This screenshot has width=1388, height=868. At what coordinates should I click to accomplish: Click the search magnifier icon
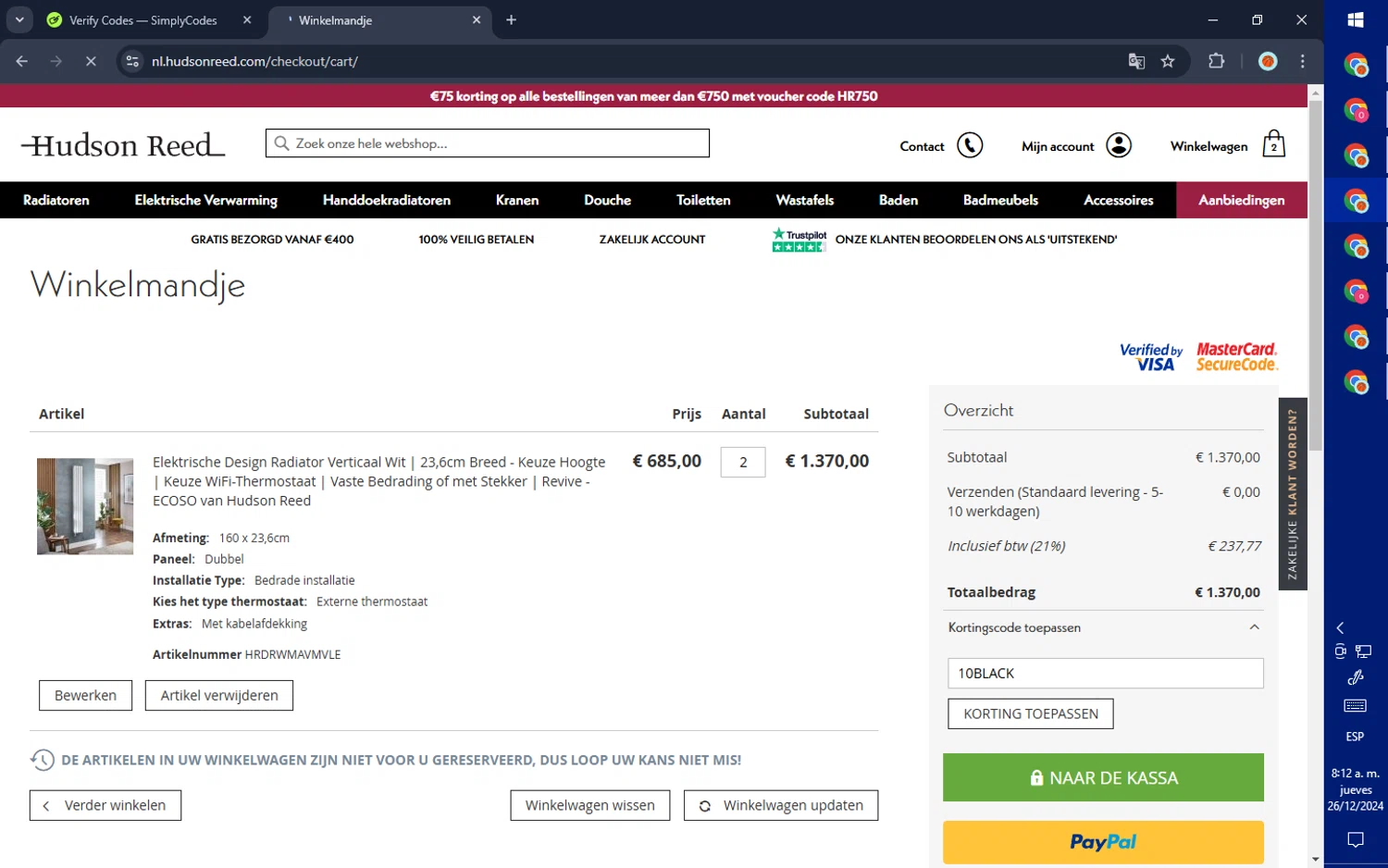pos(282,143)
